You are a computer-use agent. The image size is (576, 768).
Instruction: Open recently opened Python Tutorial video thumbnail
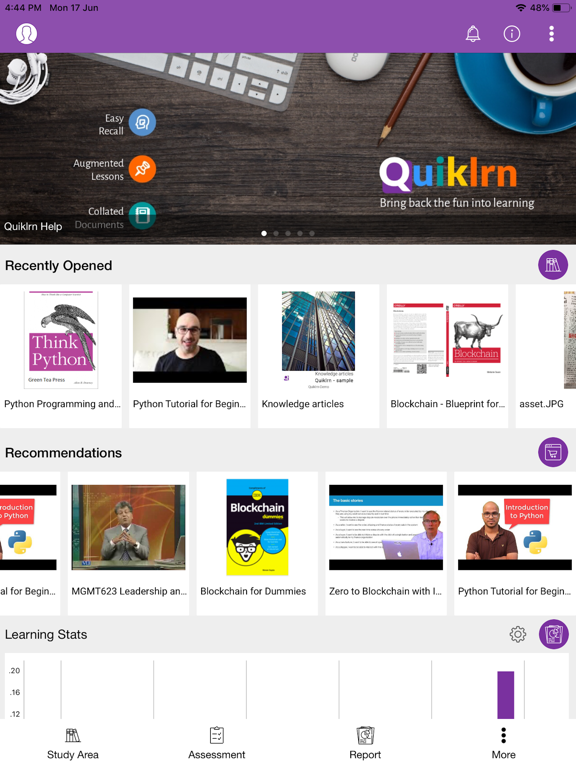point(190,340)
